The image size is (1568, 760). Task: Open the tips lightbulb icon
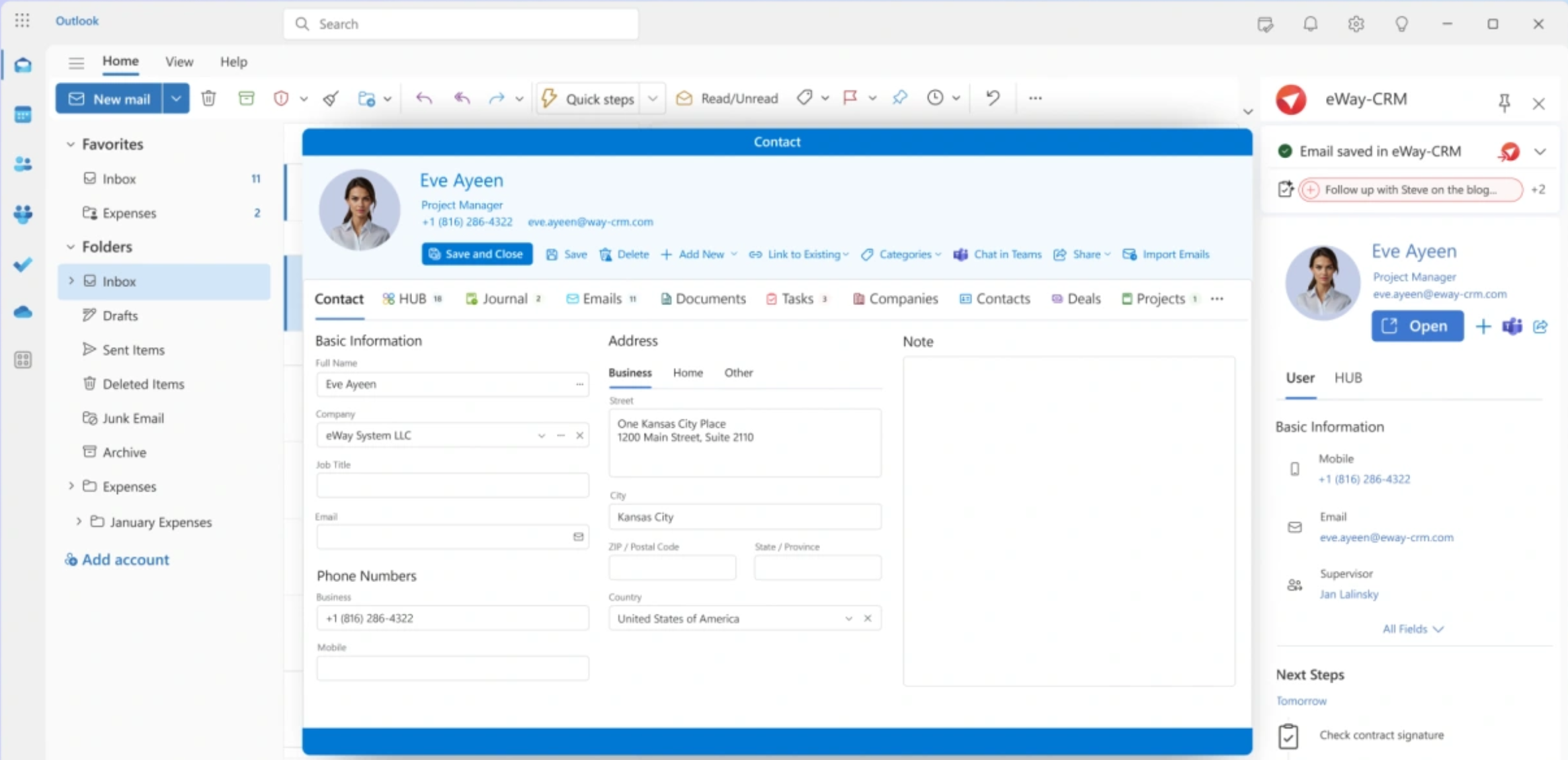click(x=1401, y=24)
